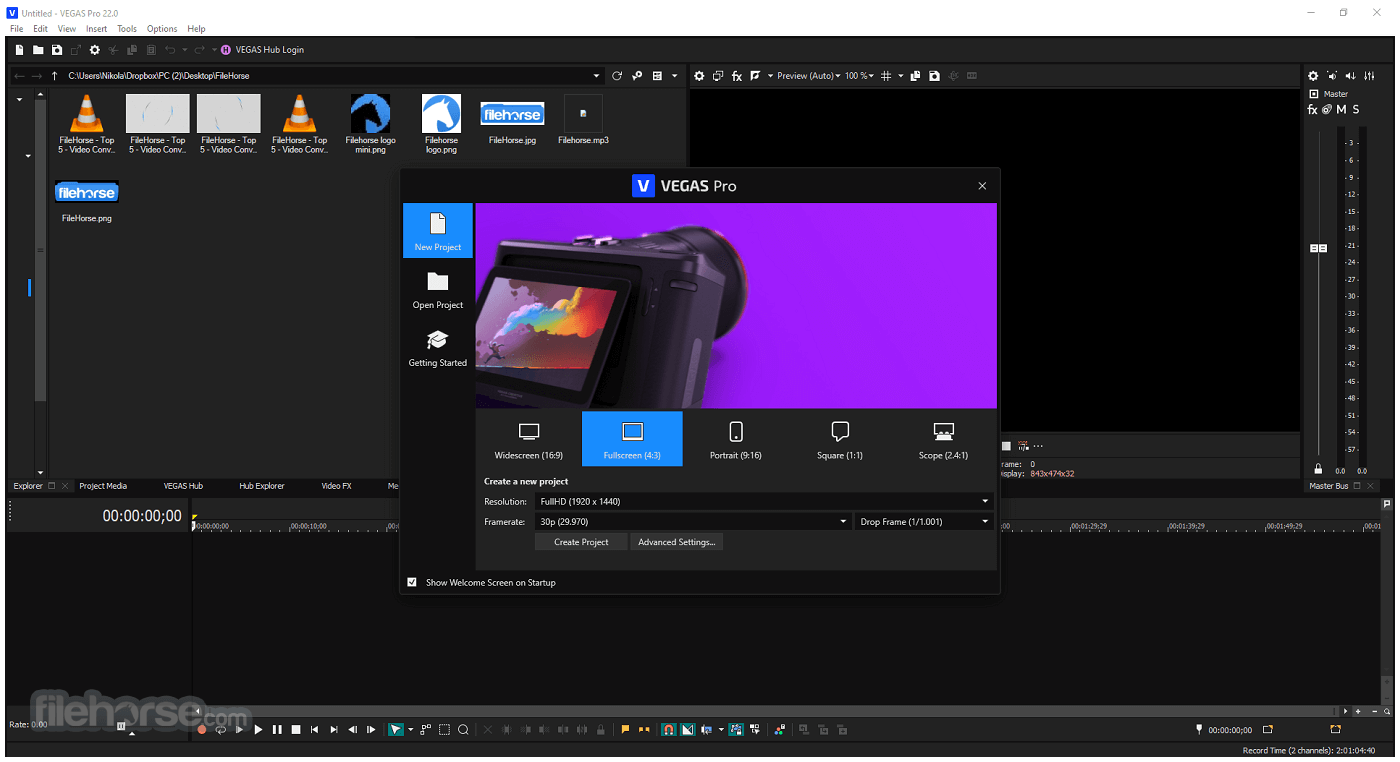Select the Zoom magnifier edit tool

click(x=463, y=730)
